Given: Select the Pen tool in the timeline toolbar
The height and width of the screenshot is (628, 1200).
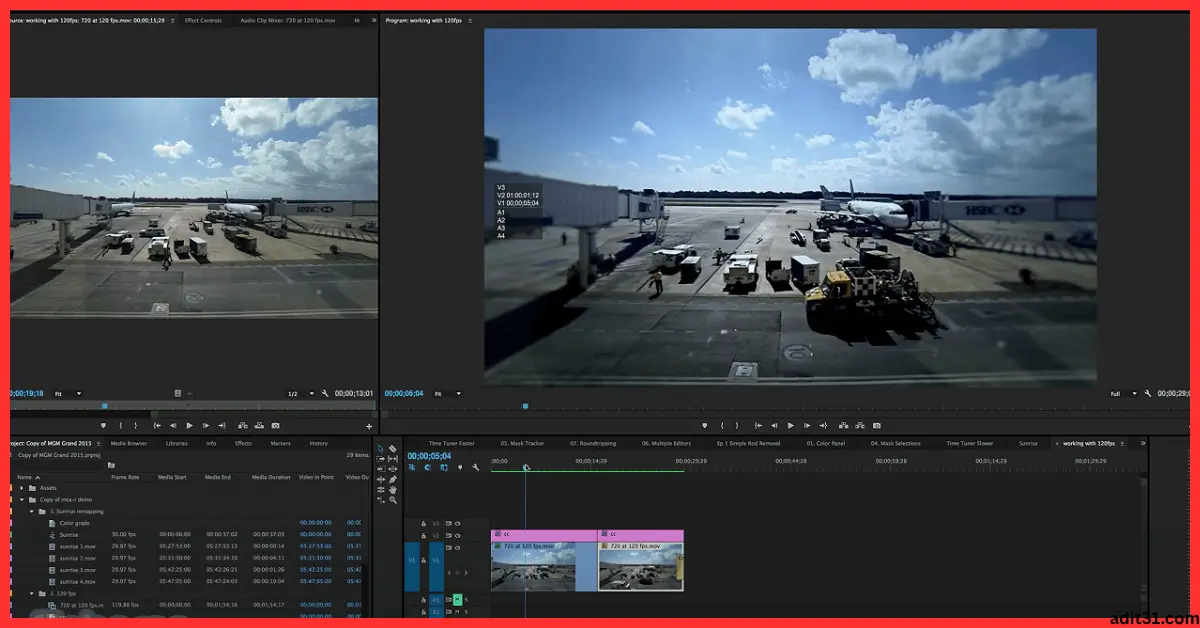Looking at the screenshot, I should [393, 479].
